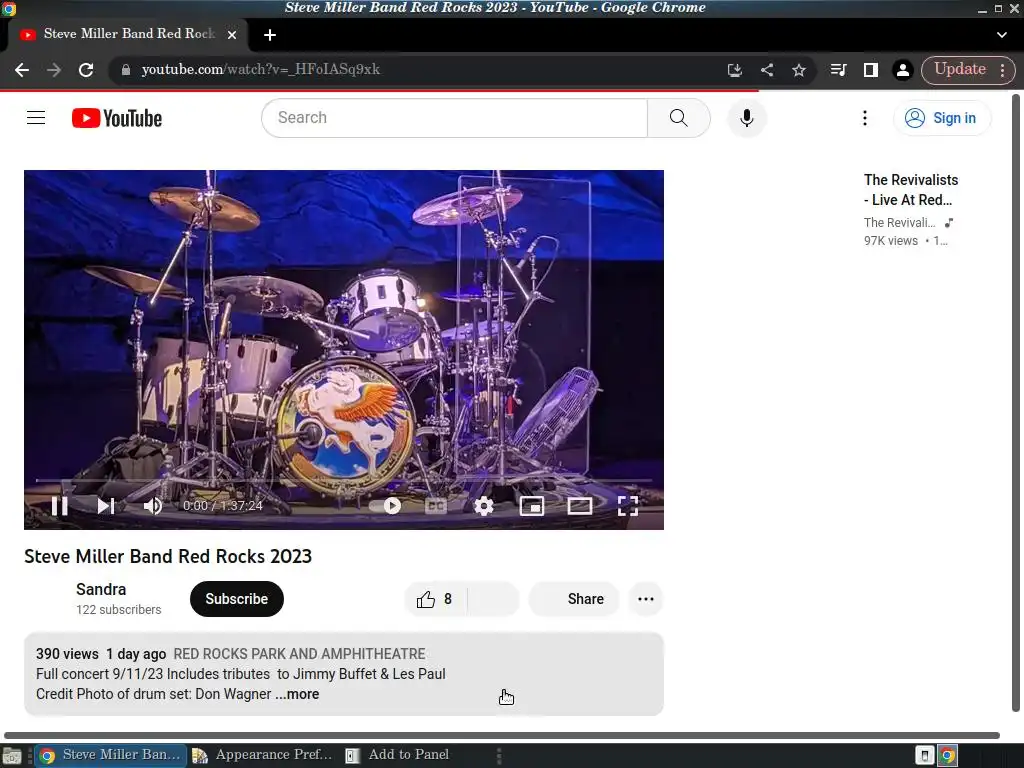Share this page from address bar

tap(767, 70)
